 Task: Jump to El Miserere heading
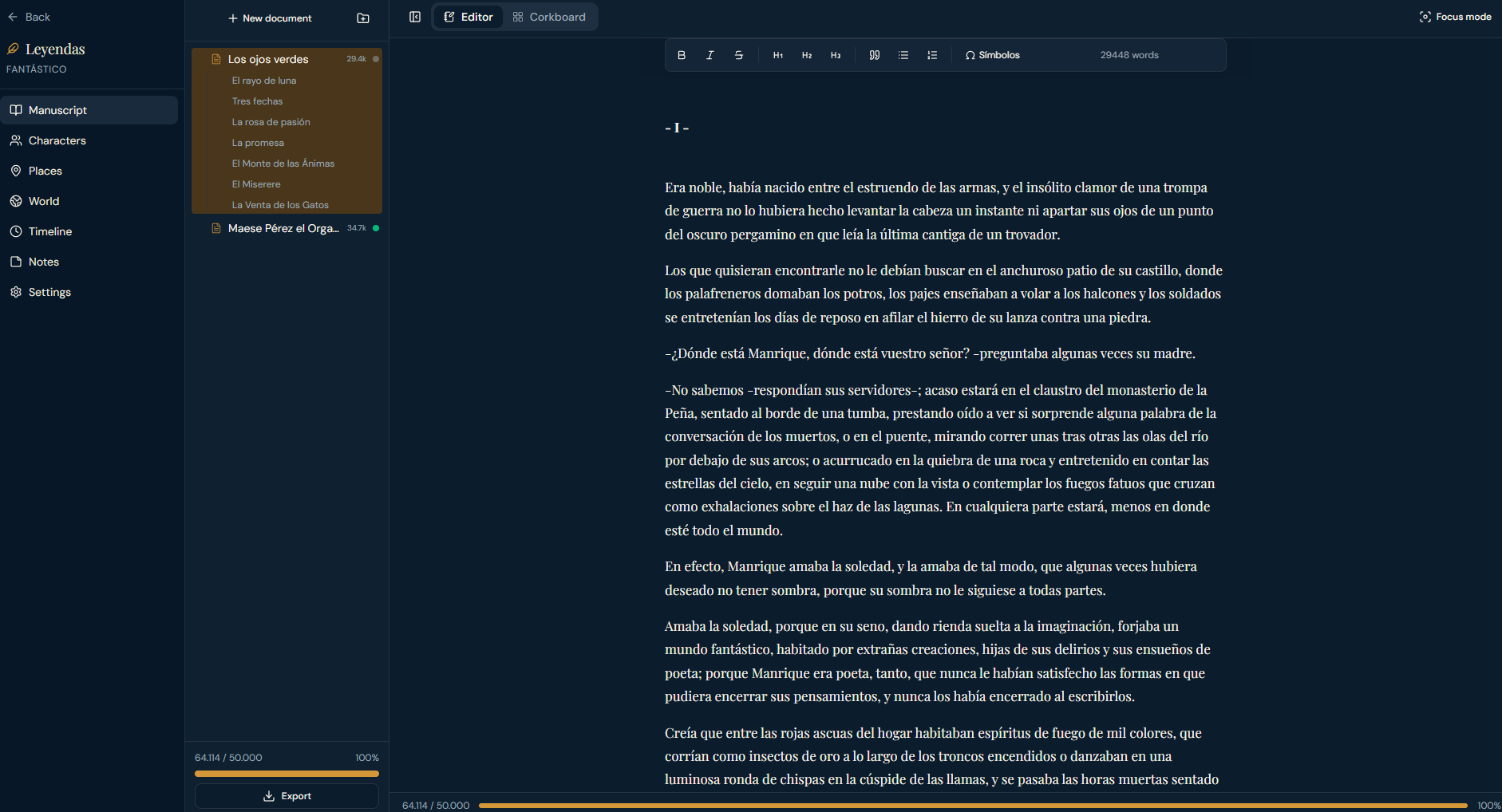point(256,184)
